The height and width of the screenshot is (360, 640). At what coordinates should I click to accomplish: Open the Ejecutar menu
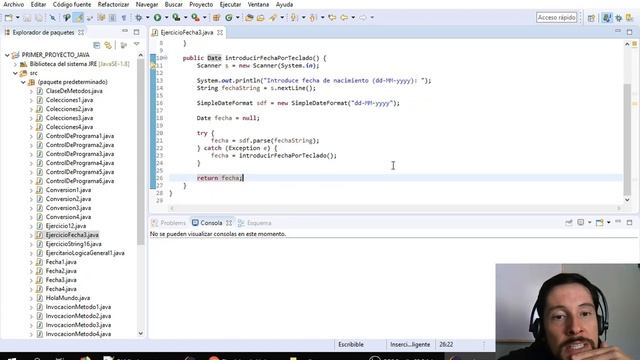coord(230,4)
